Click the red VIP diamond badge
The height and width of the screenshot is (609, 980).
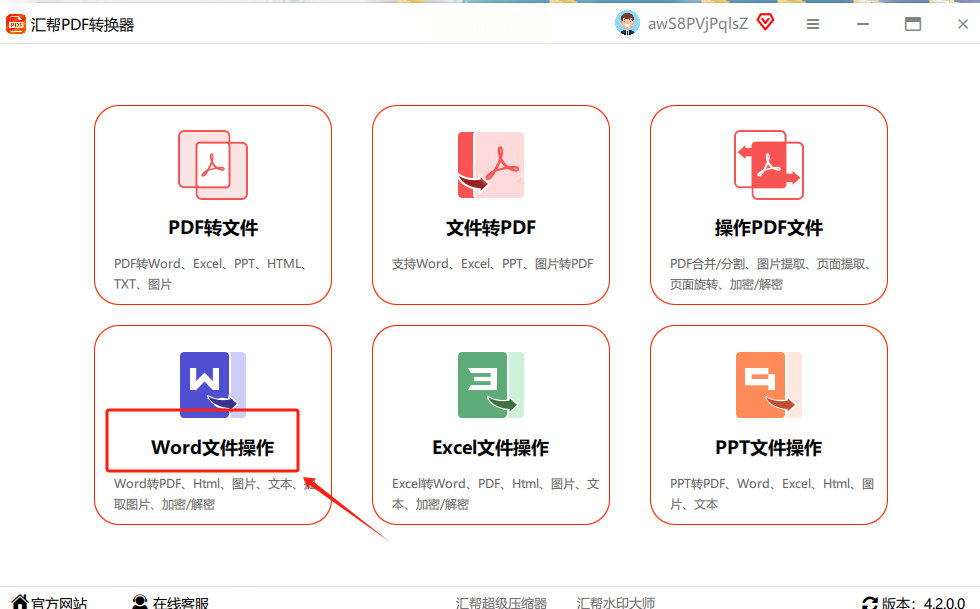coord(765,22)
